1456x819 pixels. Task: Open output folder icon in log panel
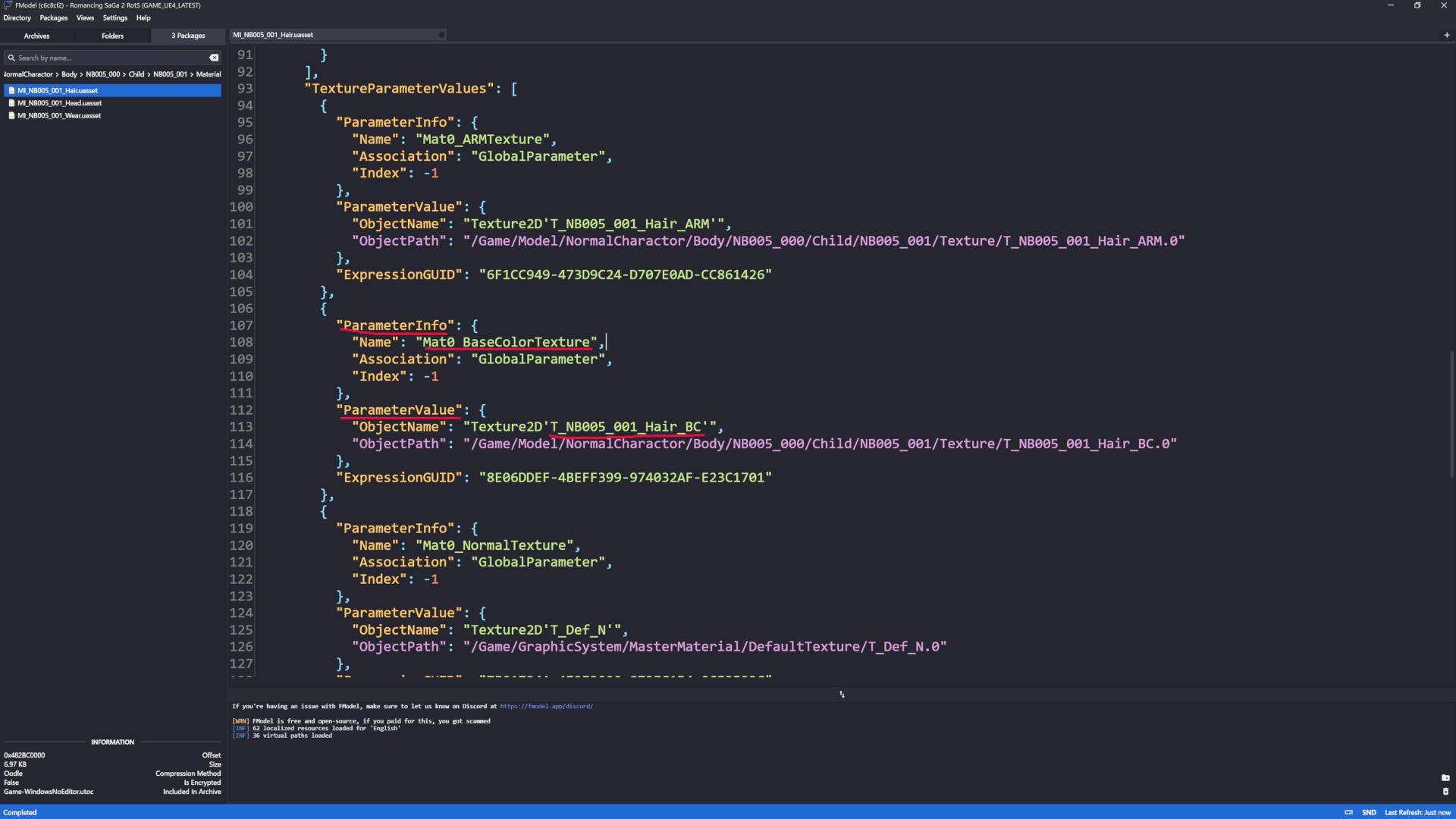1445,778
